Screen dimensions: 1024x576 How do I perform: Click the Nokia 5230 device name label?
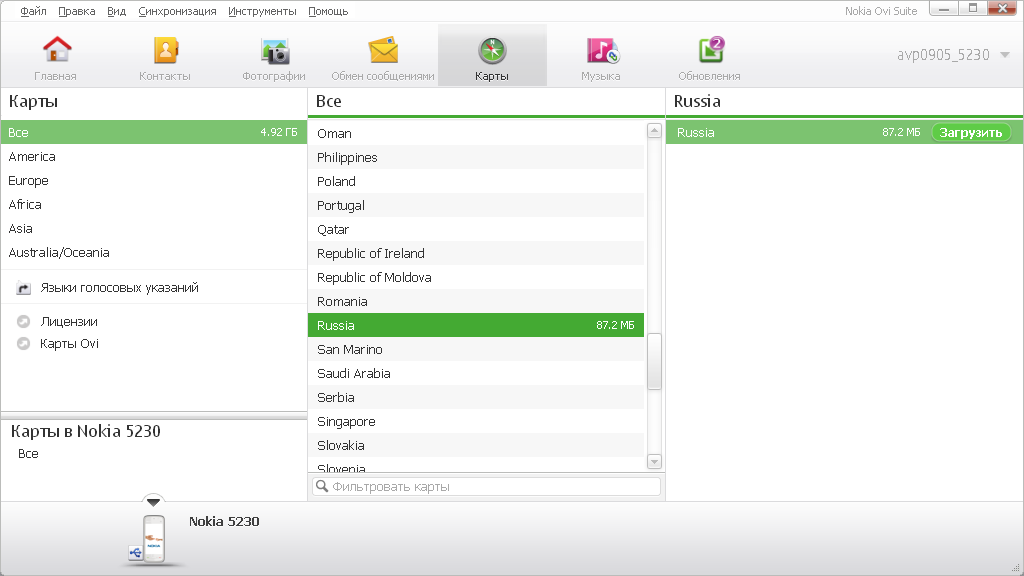click(224, 521)
